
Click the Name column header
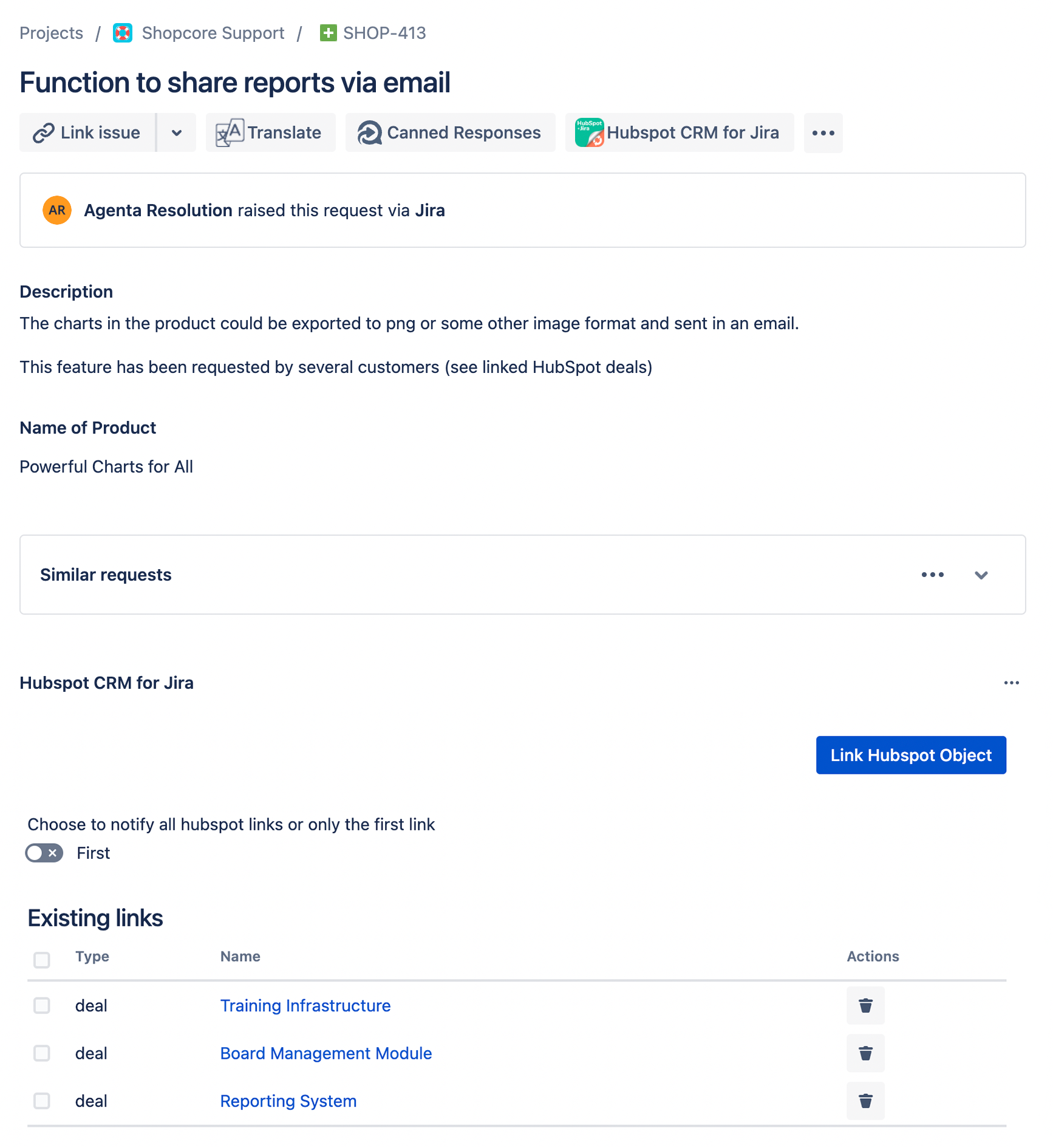coord(240,956)
